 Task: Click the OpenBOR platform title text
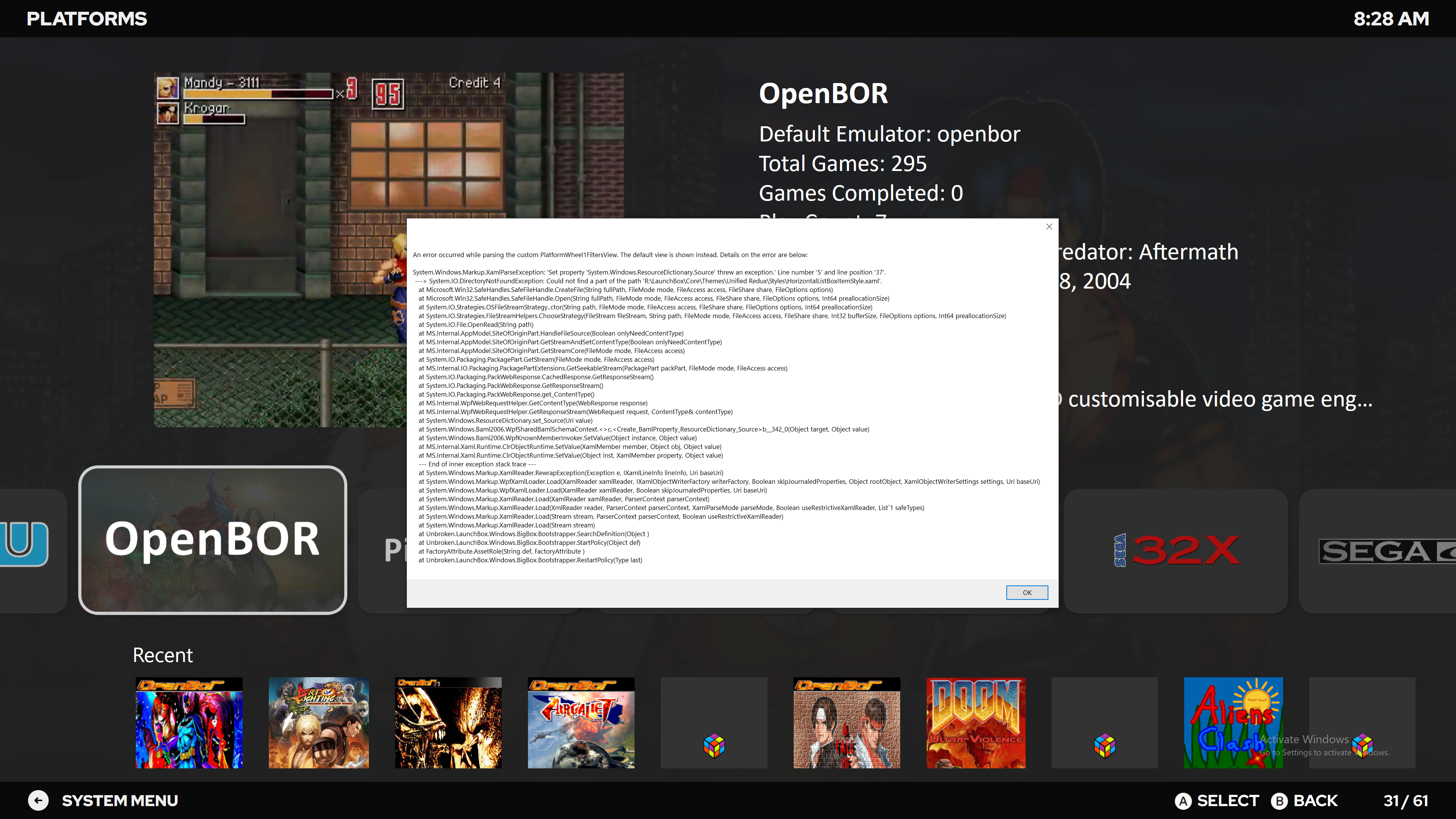(824, 93)
